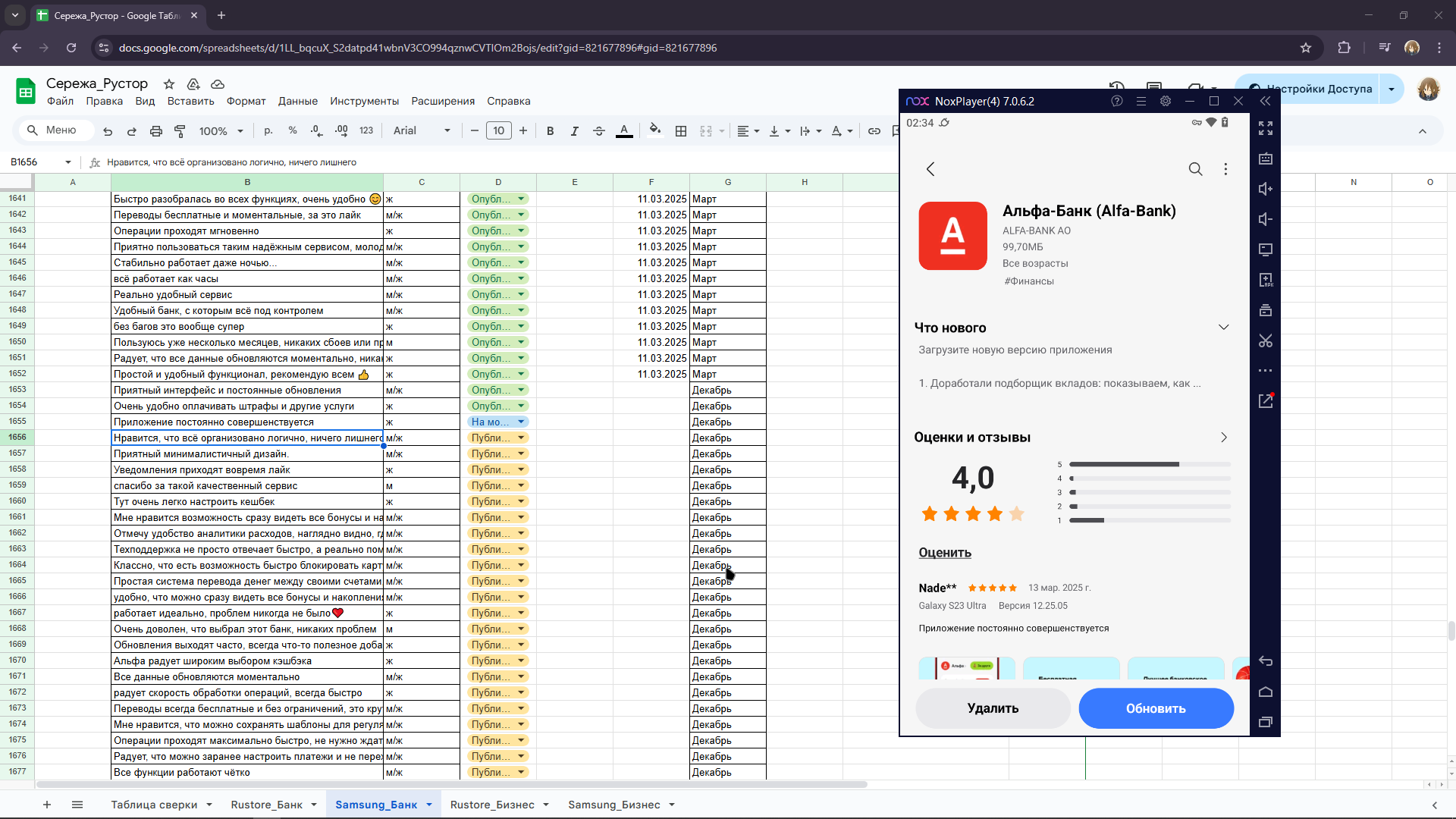Open the Данные menu
Viewport: 1456px width, 819px height.
point(297,101)
